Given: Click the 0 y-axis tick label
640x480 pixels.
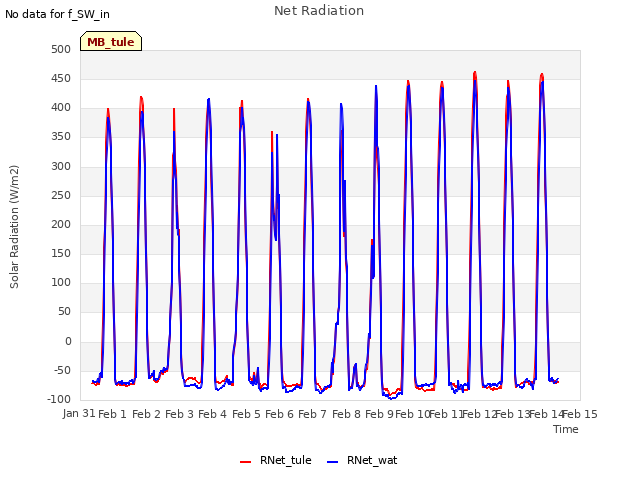Looking at the screenshot, I should tap(68, 341).
